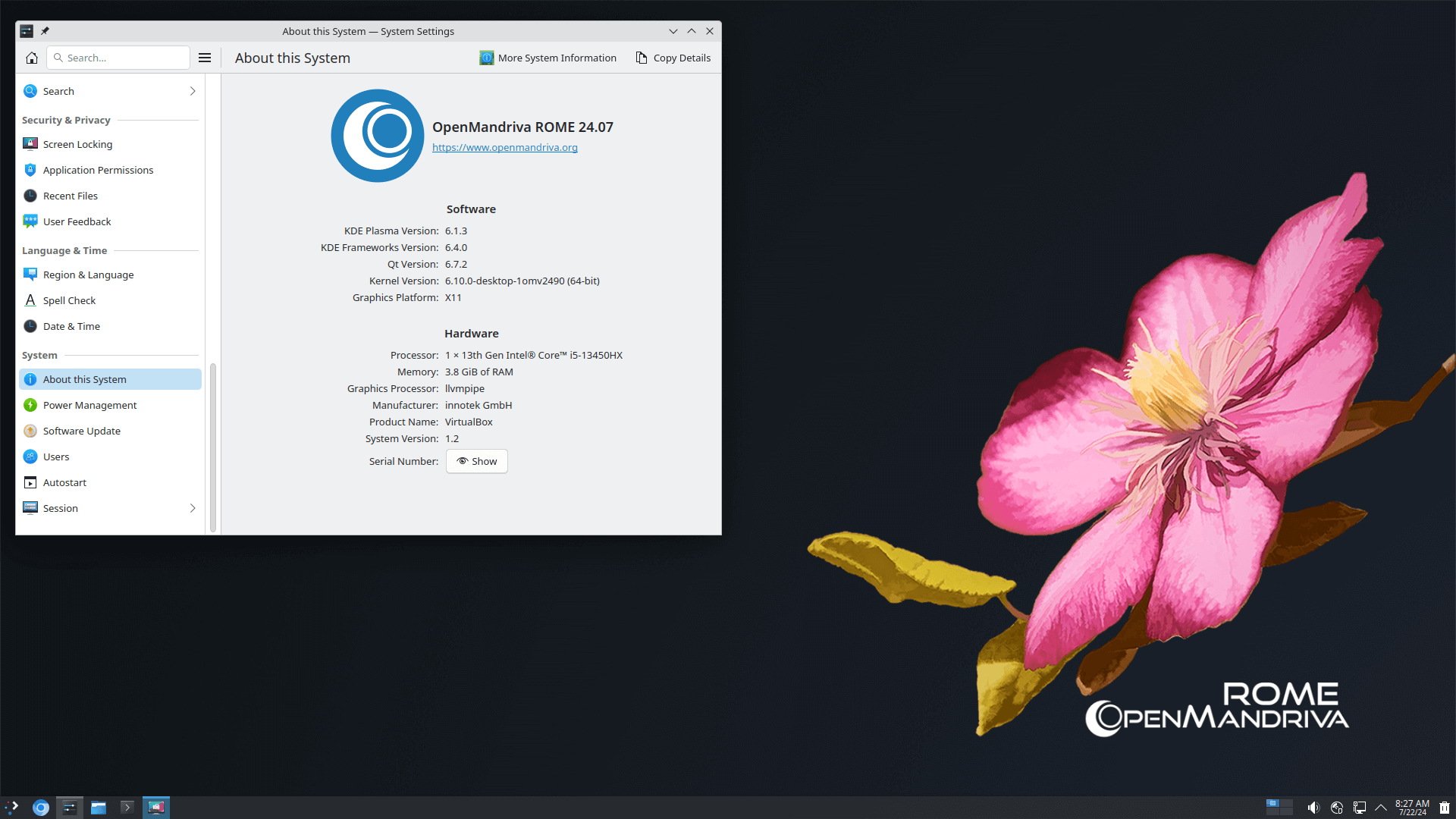Open Date & Time settings
1456x819 pixels.
tap(71, 326)
